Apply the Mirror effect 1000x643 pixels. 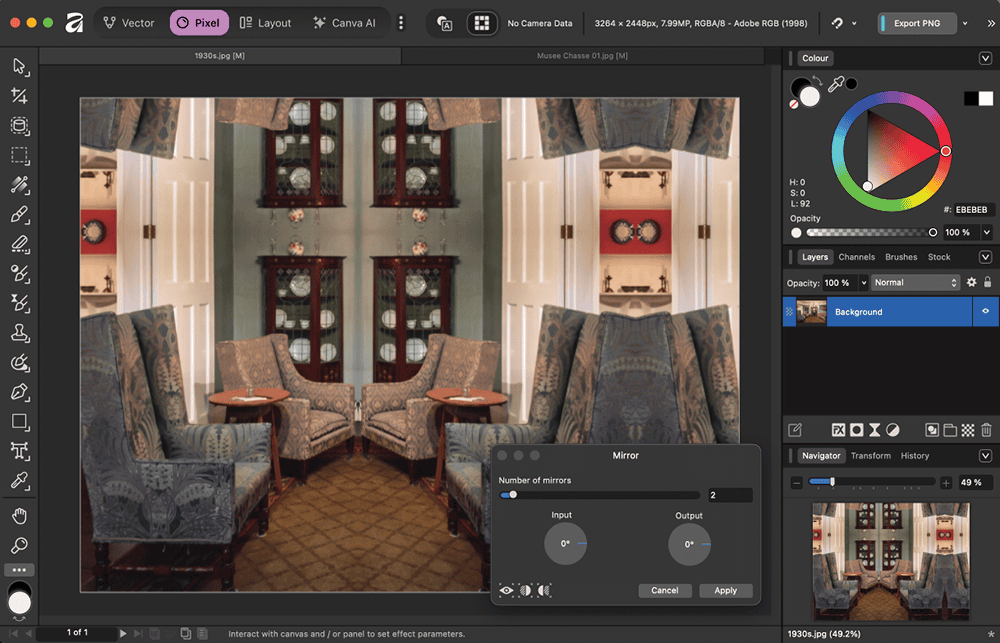click(x=725, y=591)
